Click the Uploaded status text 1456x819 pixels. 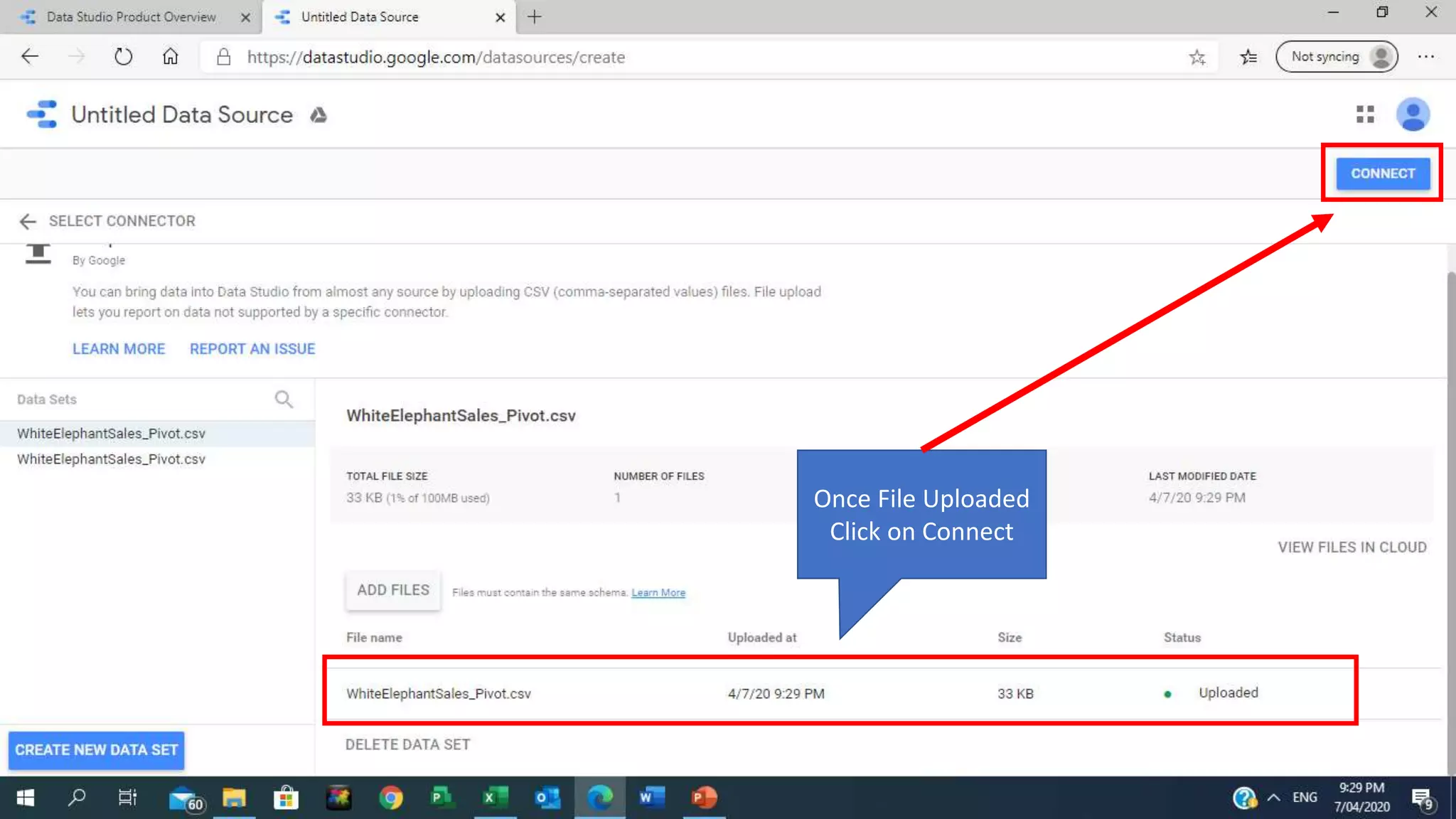(1228, 692)
